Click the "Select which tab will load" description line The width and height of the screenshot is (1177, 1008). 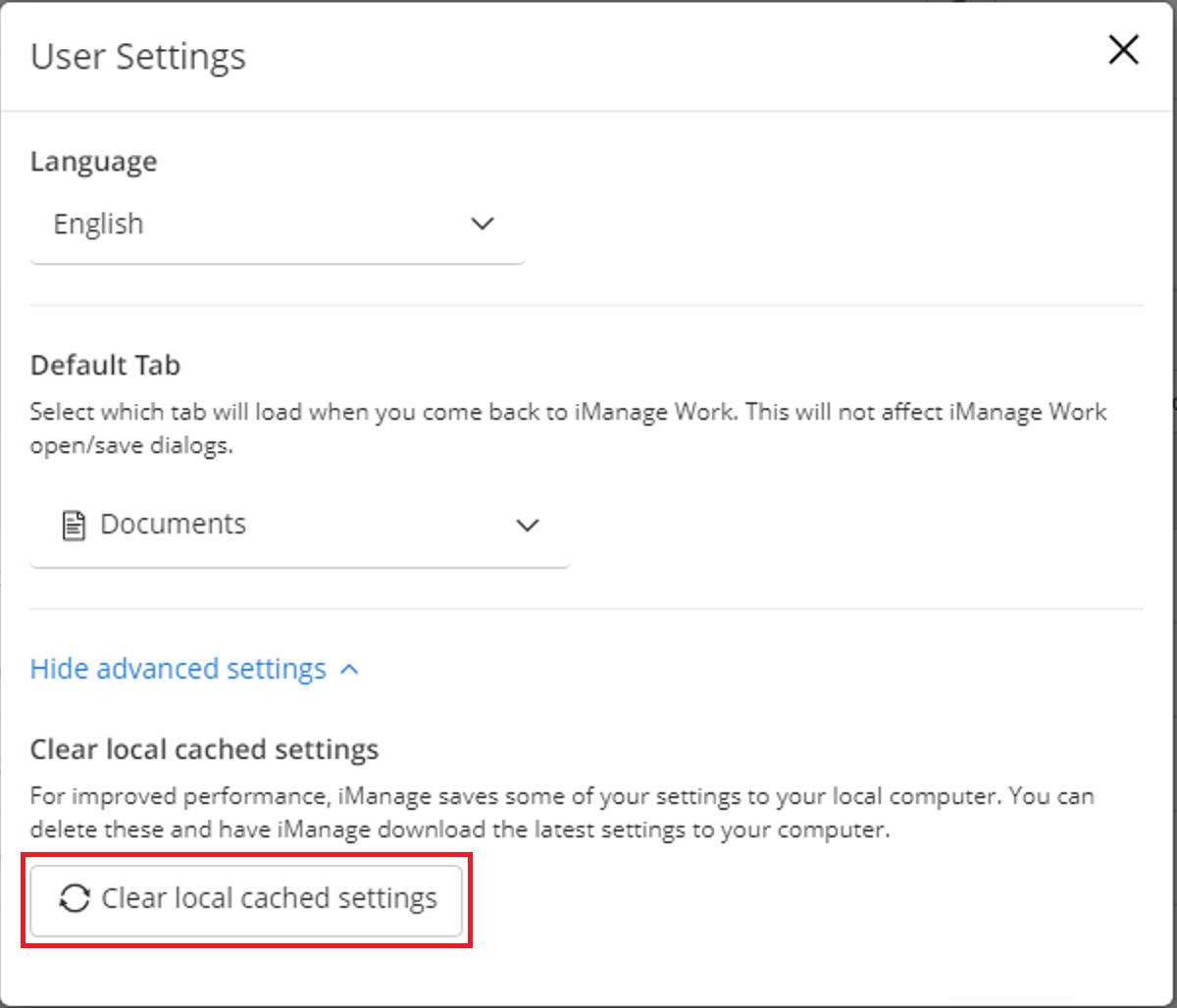point(568,411)
